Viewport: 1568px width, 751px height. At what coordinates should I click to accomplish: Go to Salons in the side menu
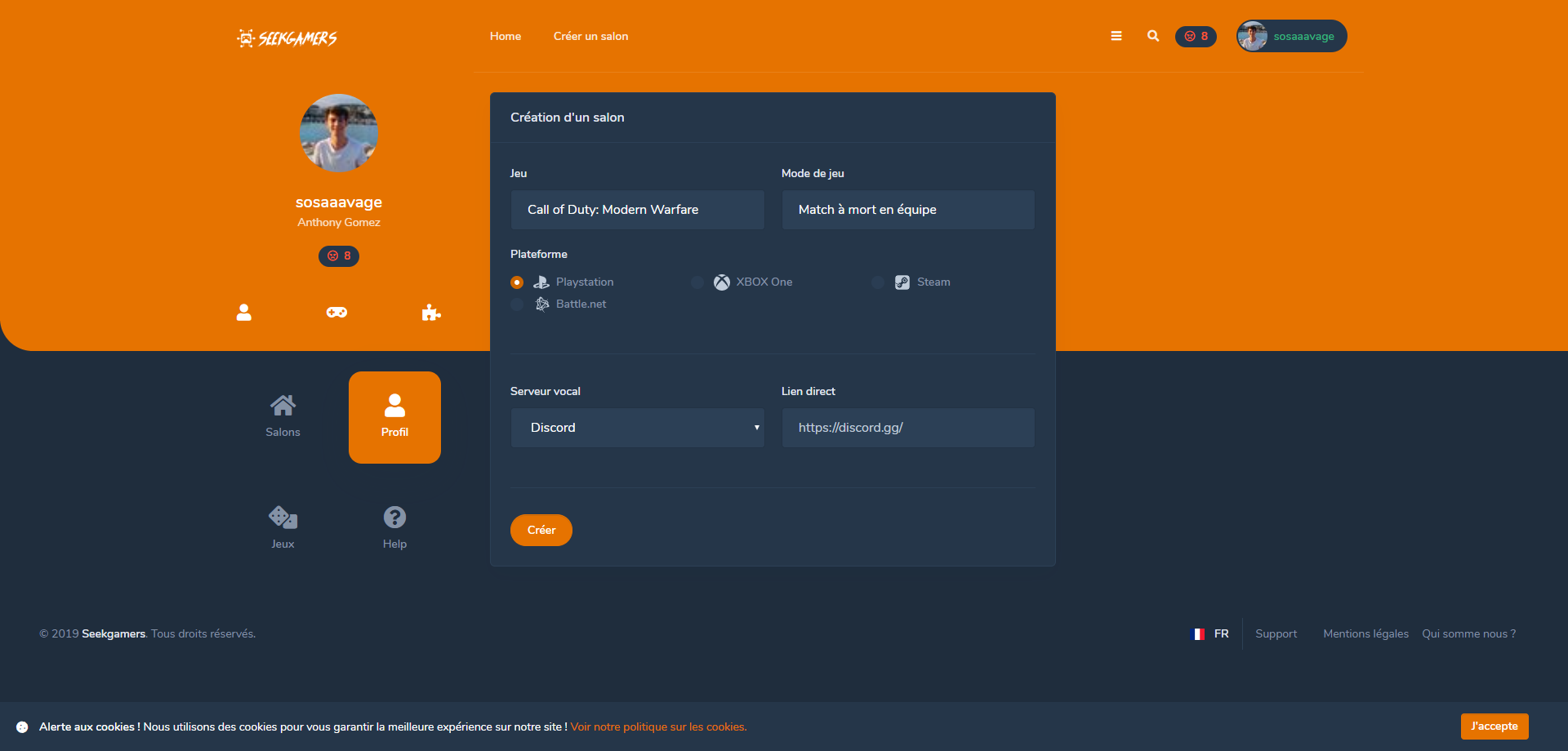[283, 417]
